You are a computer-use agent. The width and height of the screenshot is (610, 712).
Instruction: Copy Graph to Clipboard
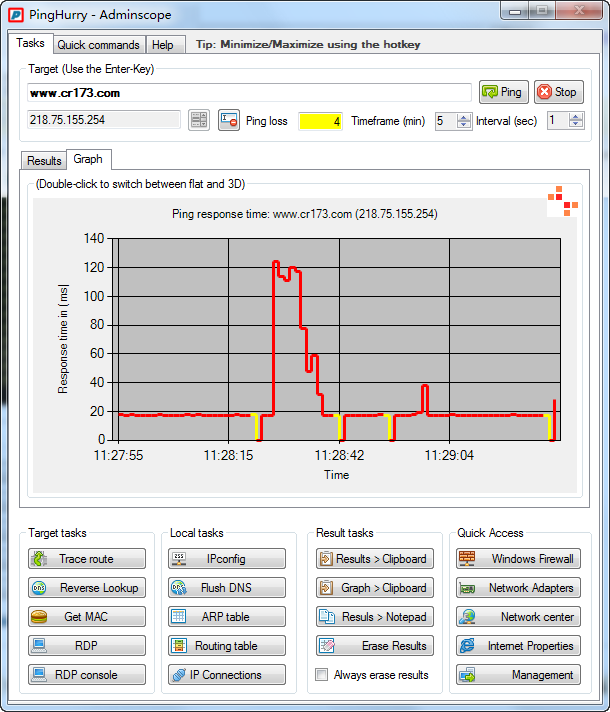click(375, 588)
